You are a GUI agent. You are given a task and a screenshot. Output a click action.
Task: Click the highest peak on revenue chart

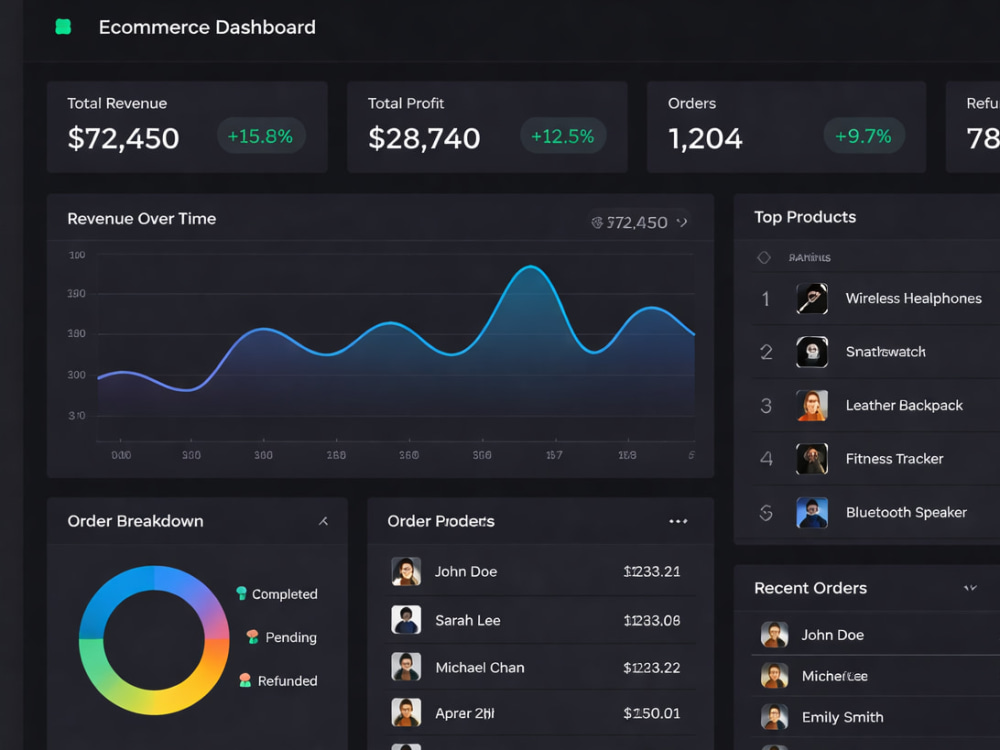point(531,267)
